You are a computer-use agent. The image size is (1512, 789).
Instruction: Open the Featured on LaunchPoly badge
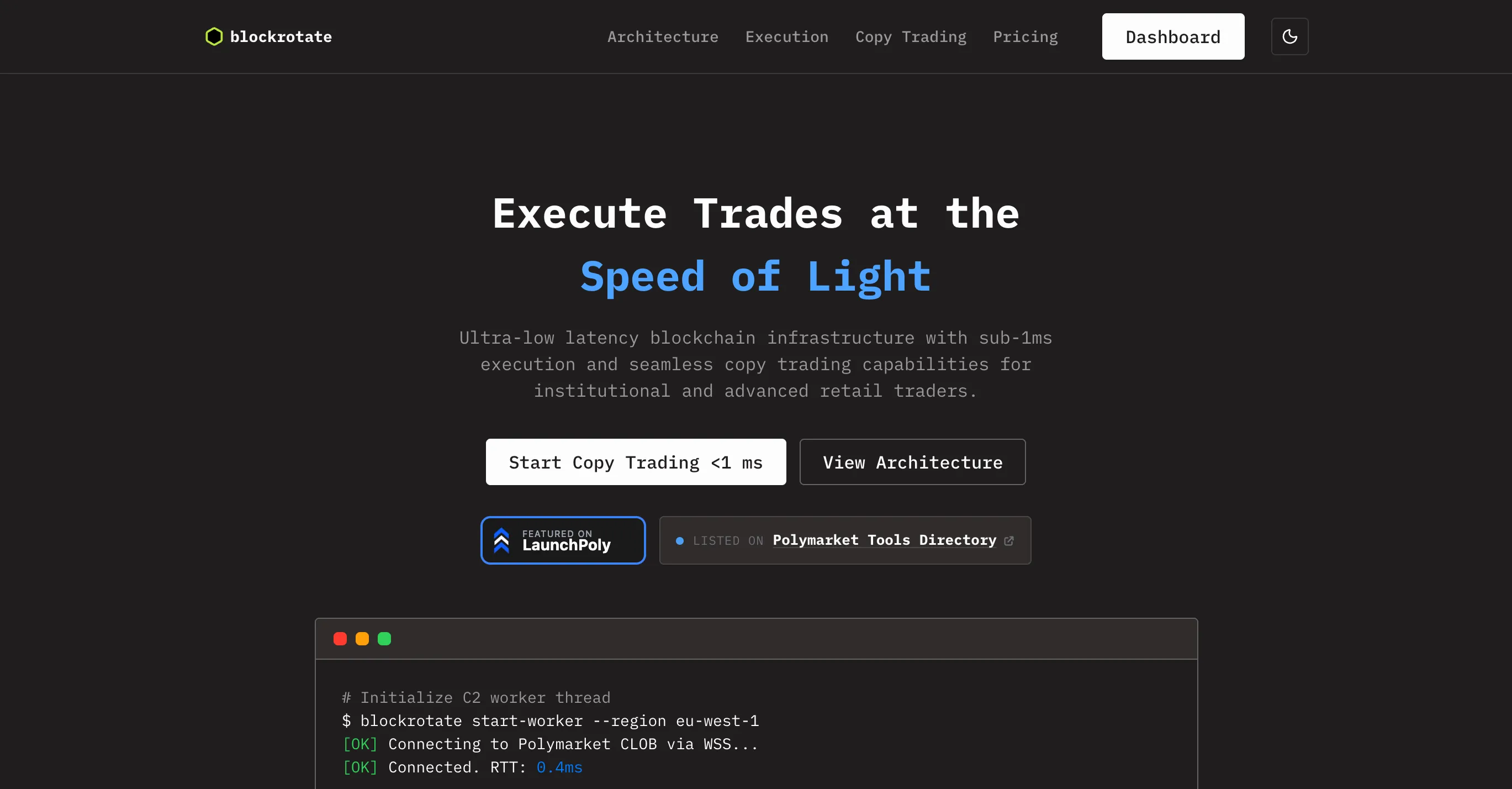coord(563,540)
